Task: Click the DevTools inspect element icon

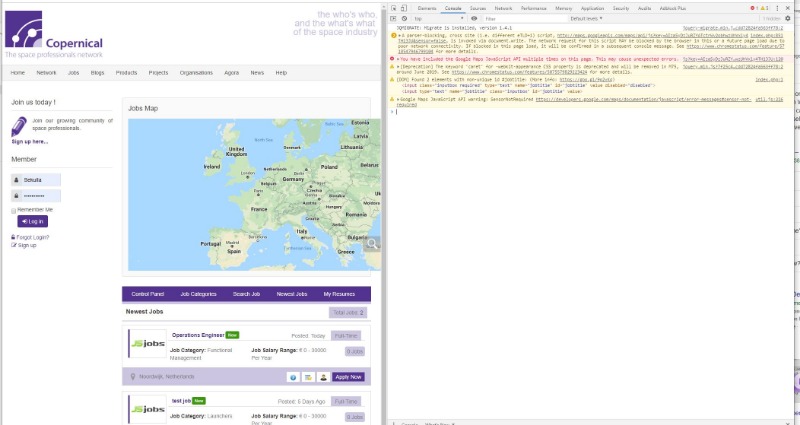Action: [395, 7]
